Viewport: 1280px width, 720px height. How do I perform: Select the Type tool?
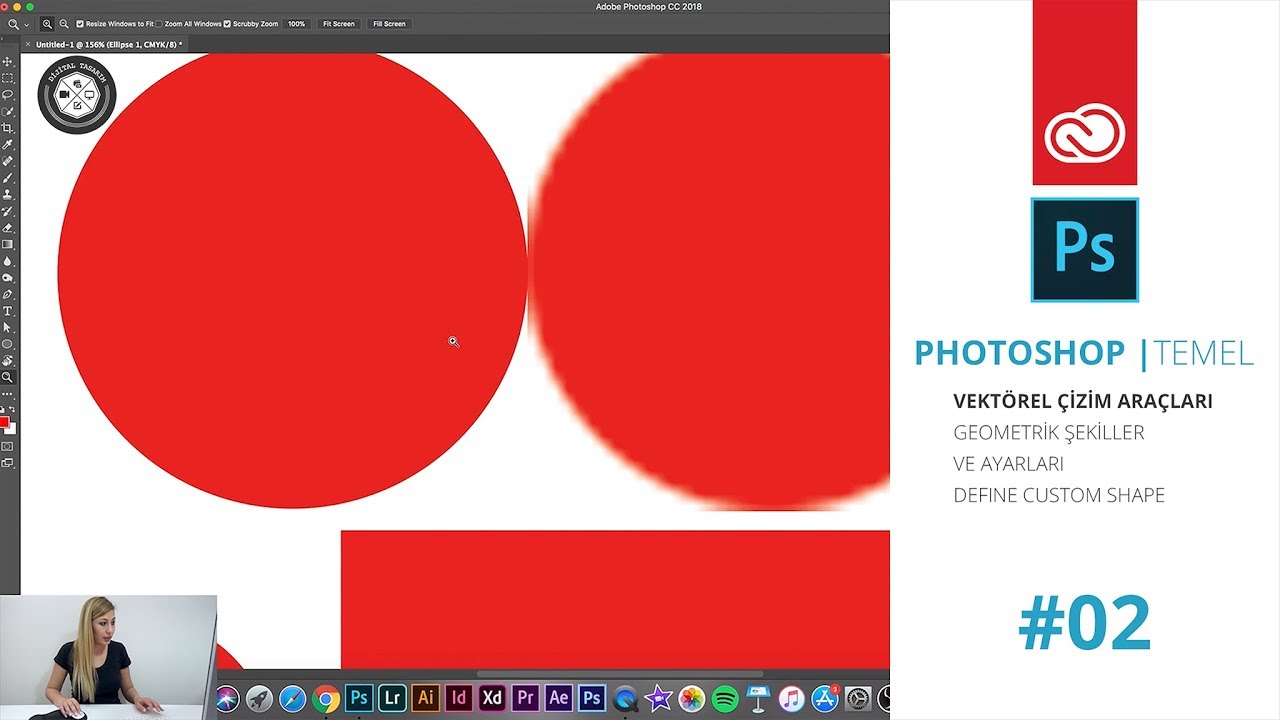8,311
